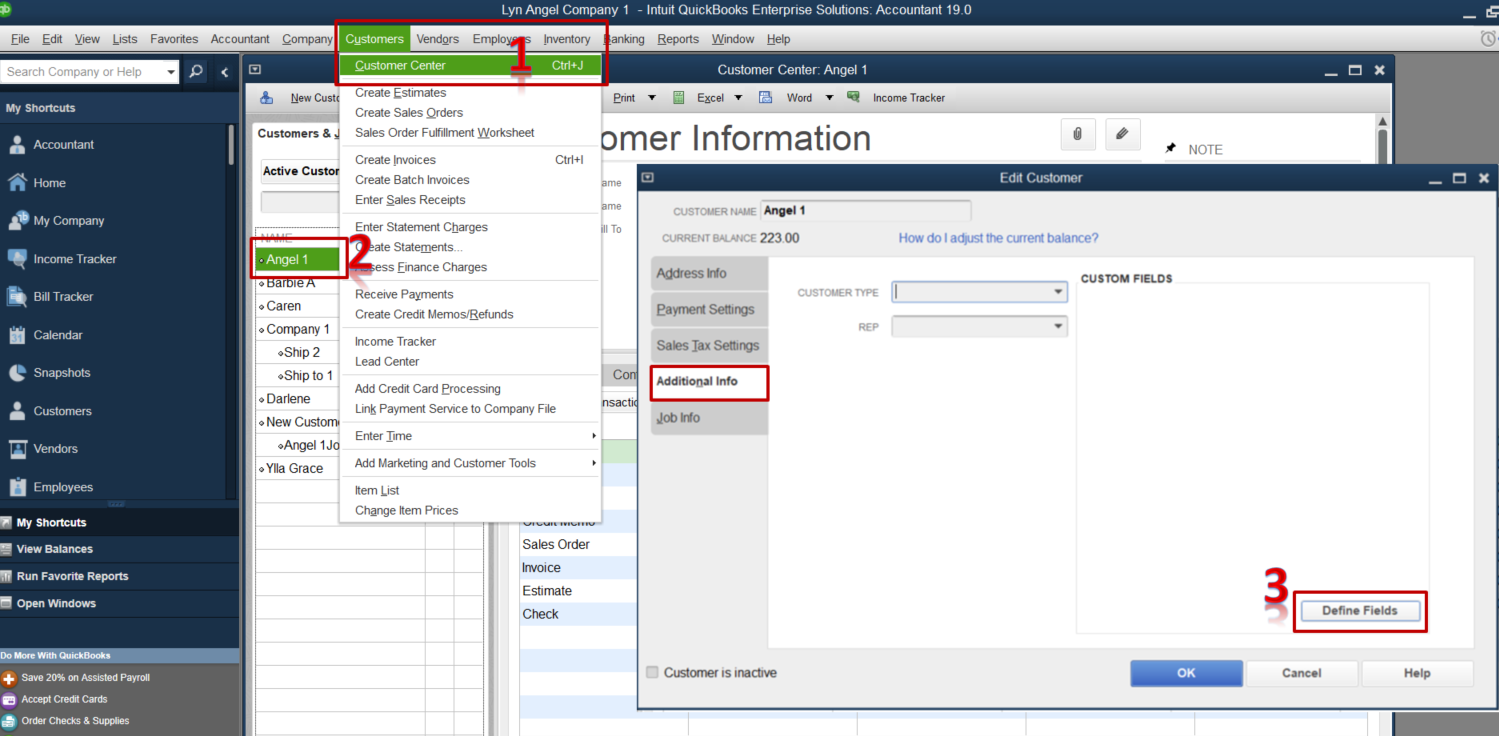
Task: Click Run Favorite Reports in left panel
Action: tap(72, 576)
